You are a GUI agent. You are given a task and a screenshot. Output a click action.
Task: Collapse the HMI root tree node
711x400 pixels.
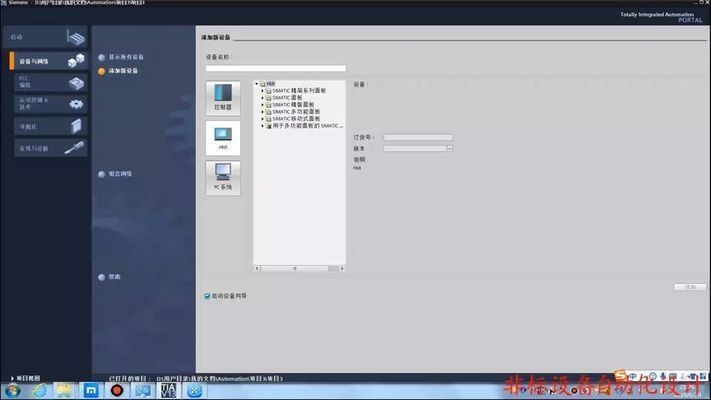[x=257, y=84]
